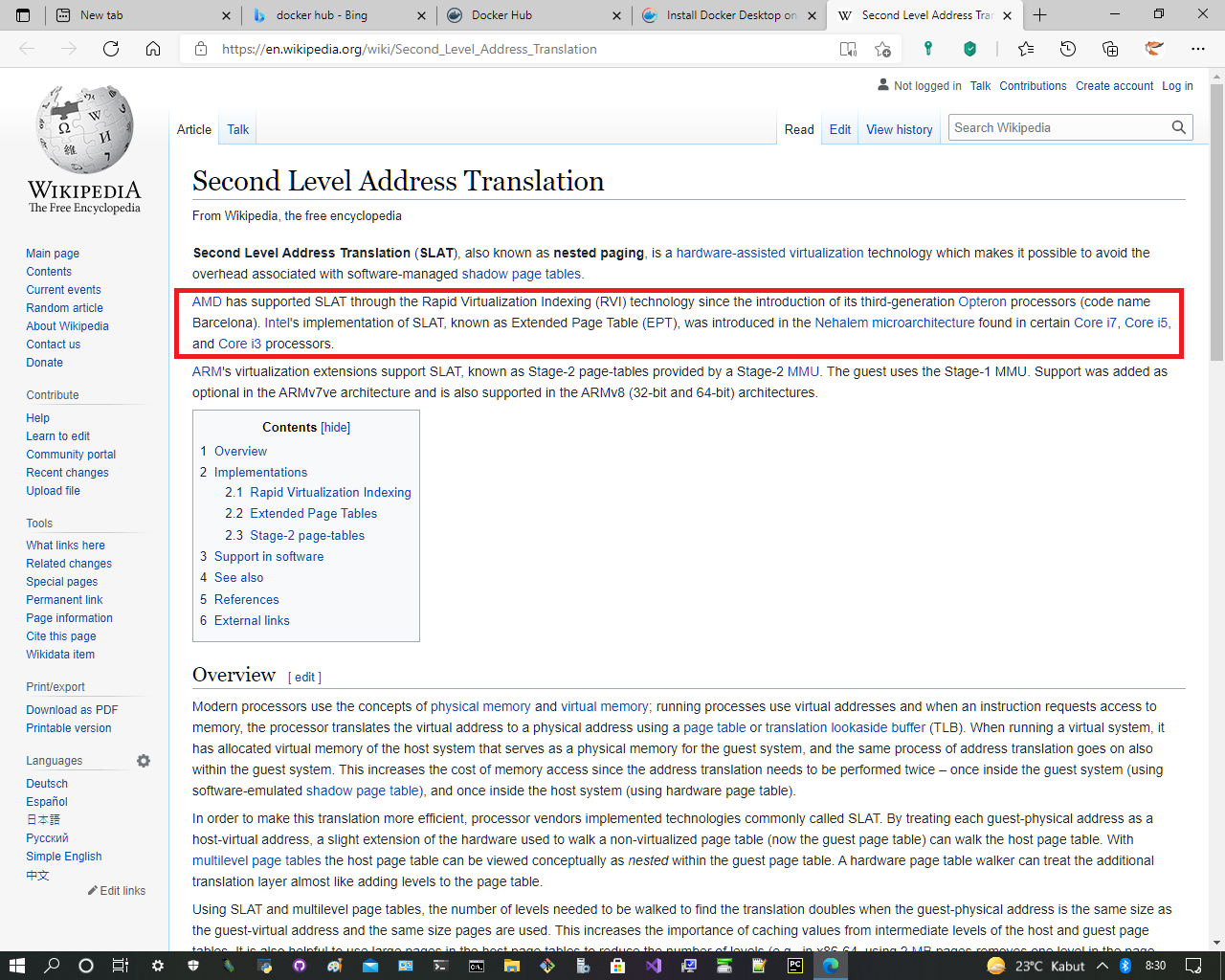
Task: Open 'Random article' in the sidebar
Action: (x=64, y=308)
